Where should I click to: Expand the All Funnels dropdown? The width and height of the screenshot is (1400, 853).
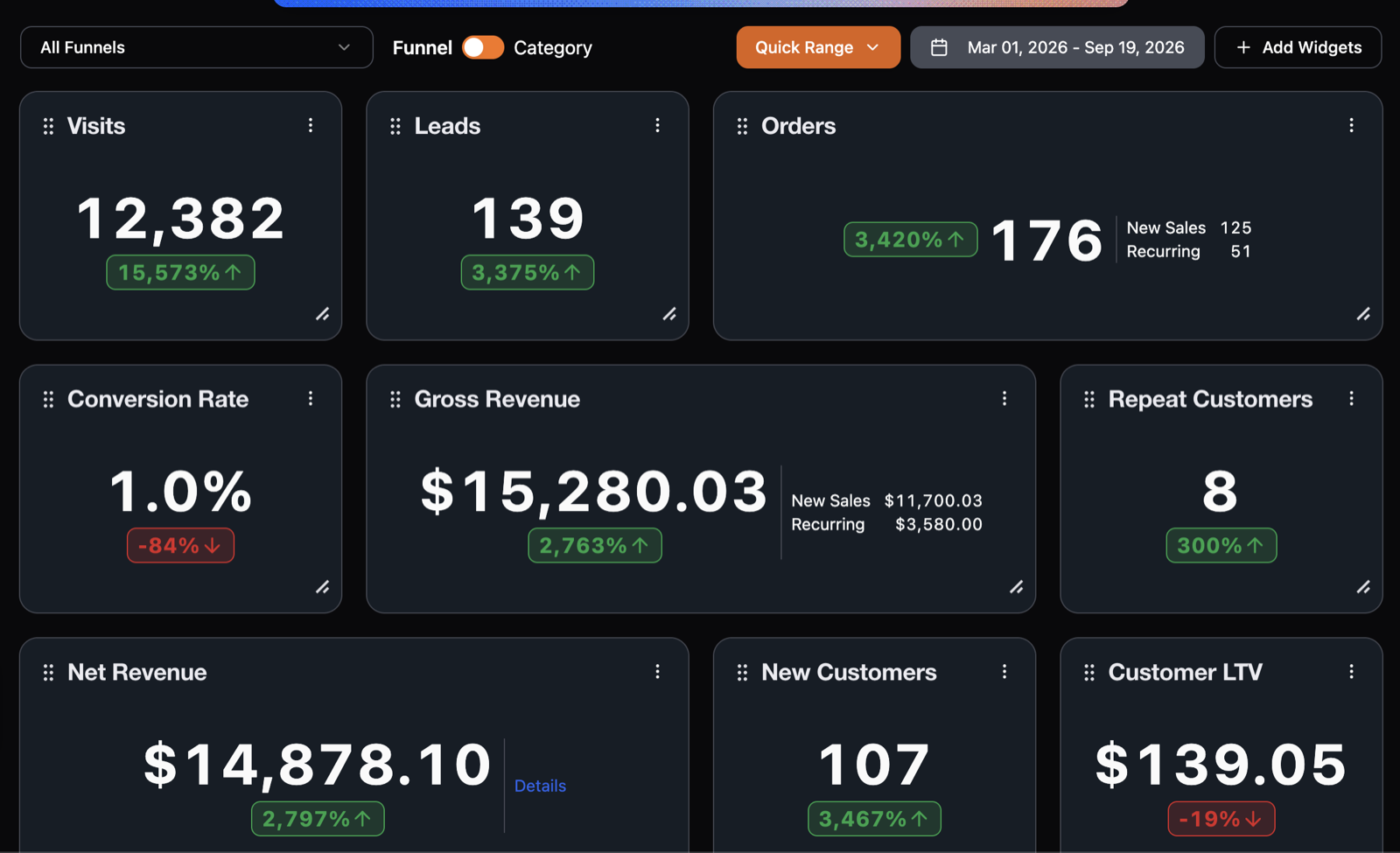(197, 47)
